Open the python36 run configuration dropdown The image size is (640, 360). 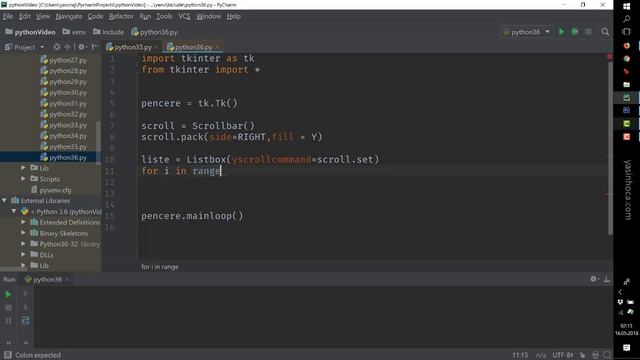(x=527, y=32)
